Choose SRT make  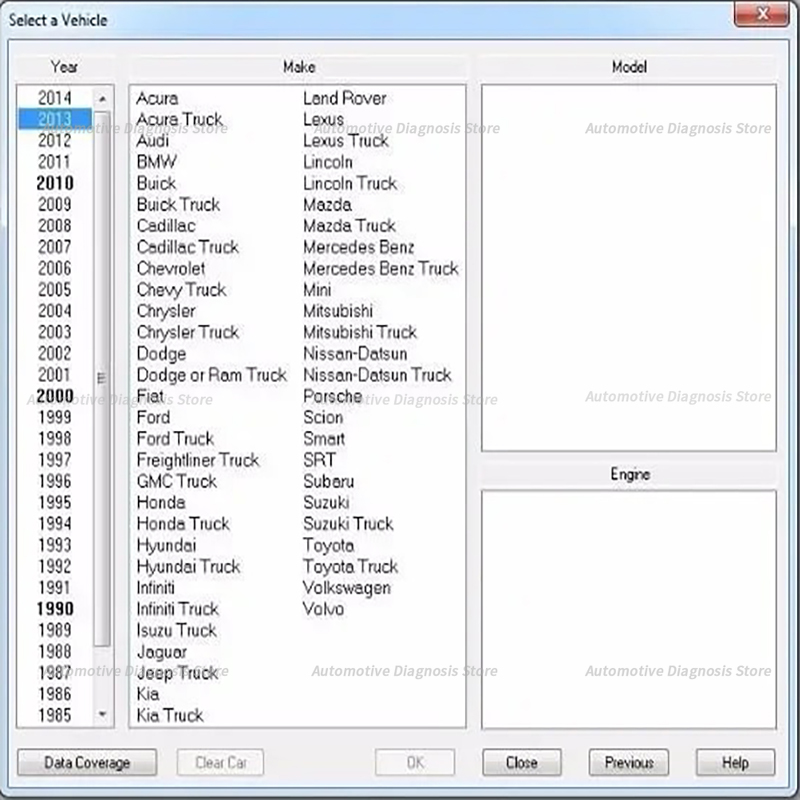point(319,460)
